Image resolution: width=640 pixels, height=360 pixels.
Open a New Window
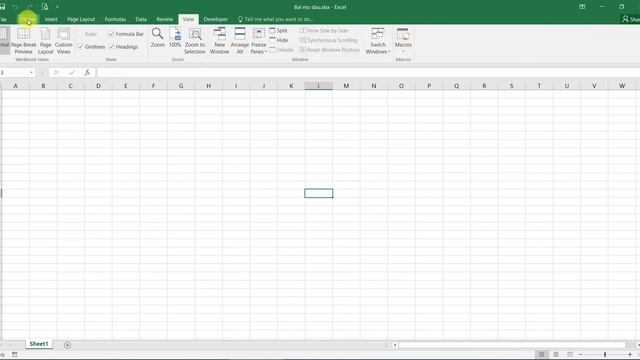[x=219, y=41]
